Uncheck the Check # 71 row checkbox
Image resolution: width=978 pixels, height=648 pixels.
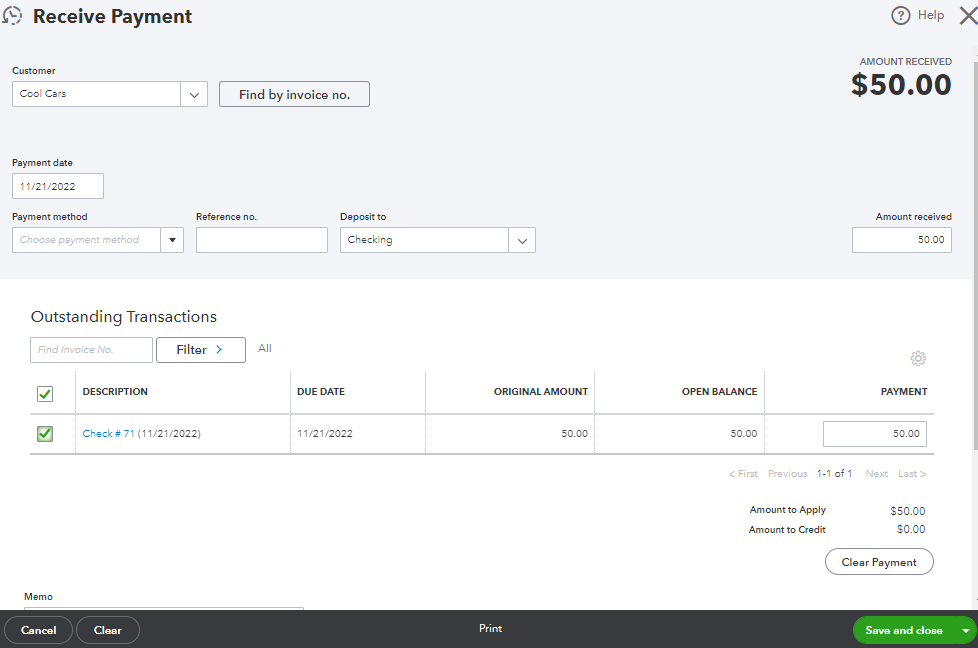pyautogui.click(x=45, y=434)
